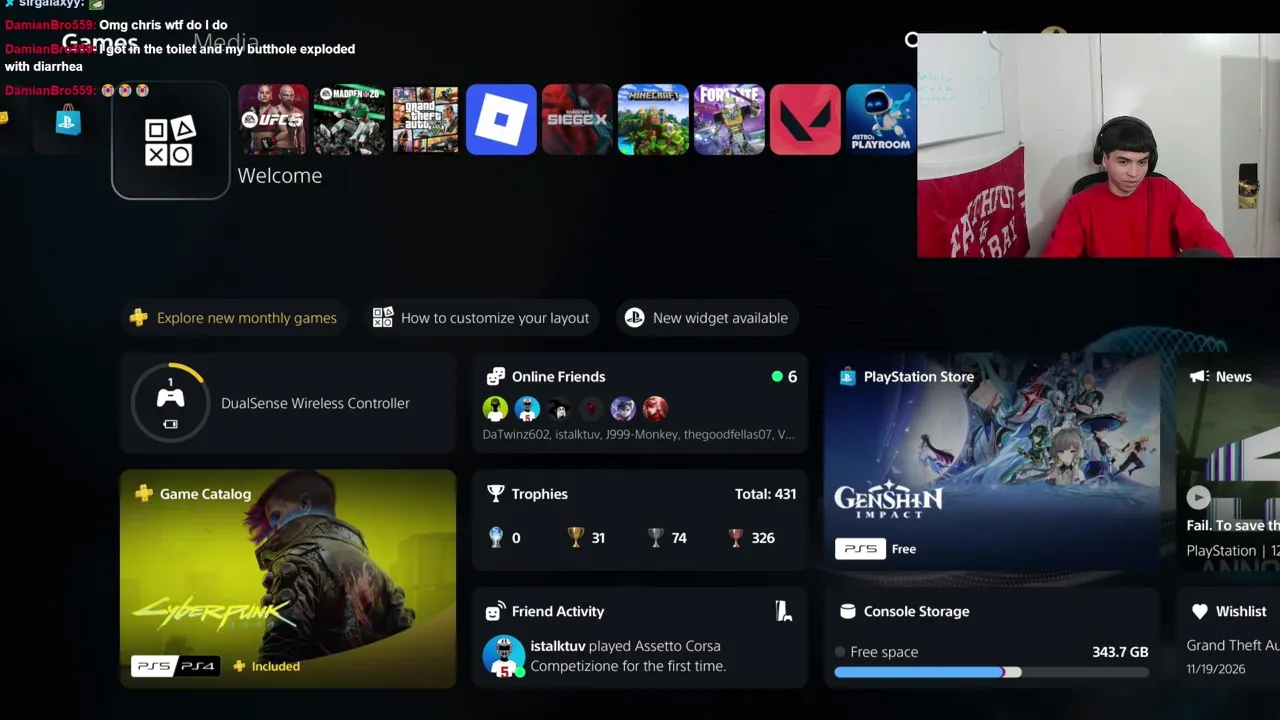The height and width of the screenshot is (720, 1280).
Task: Select the Rainbow Six Siege X tile
Action: (577, 120)
